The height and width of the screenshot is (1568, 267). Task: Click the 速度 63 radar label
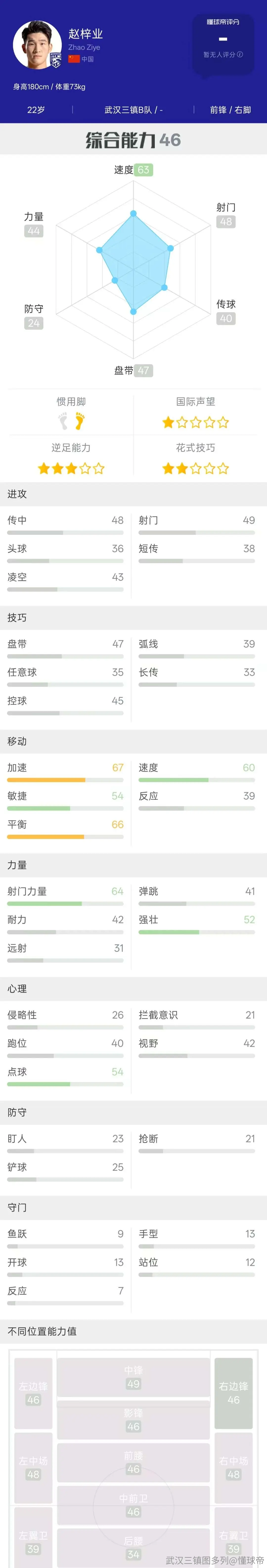click(133, 170)
